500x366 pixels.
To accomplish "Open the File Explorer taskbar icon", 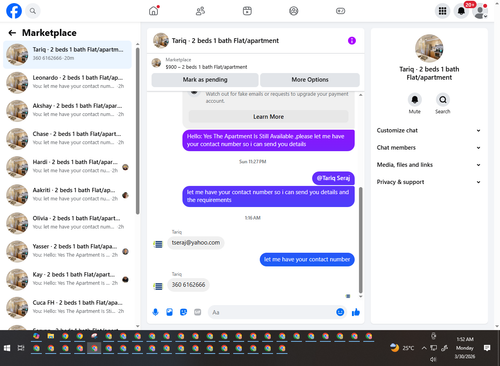I will (x=51, y=336).
